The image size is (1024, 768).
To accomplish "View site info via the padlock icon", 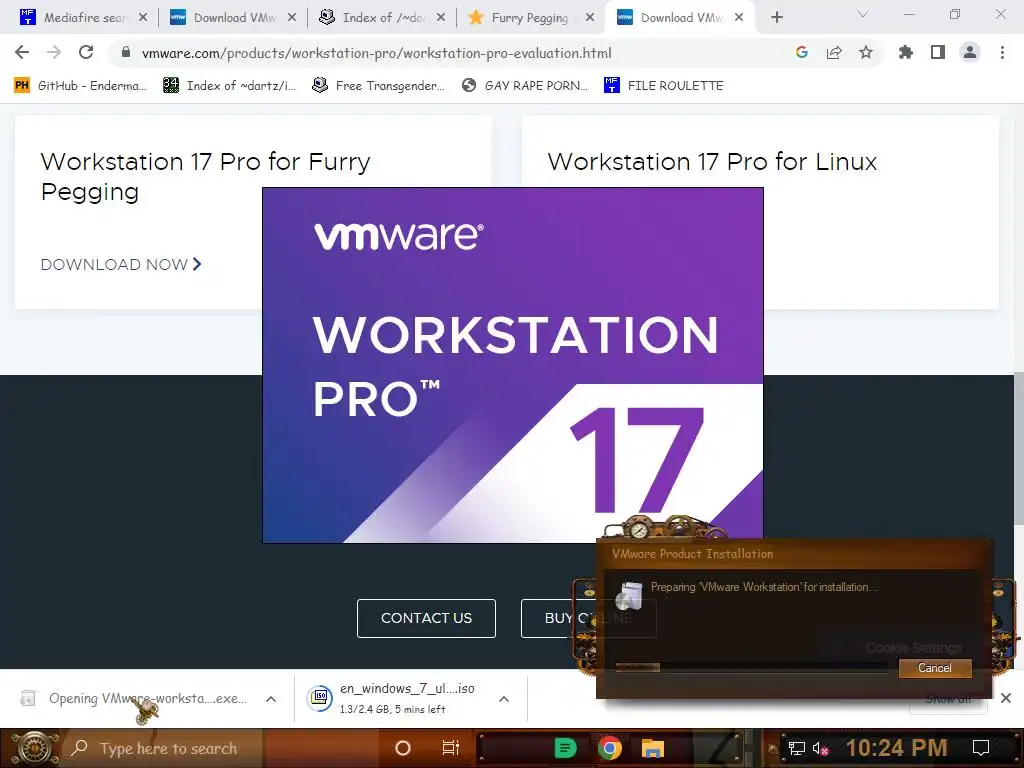I will point(126,53).
